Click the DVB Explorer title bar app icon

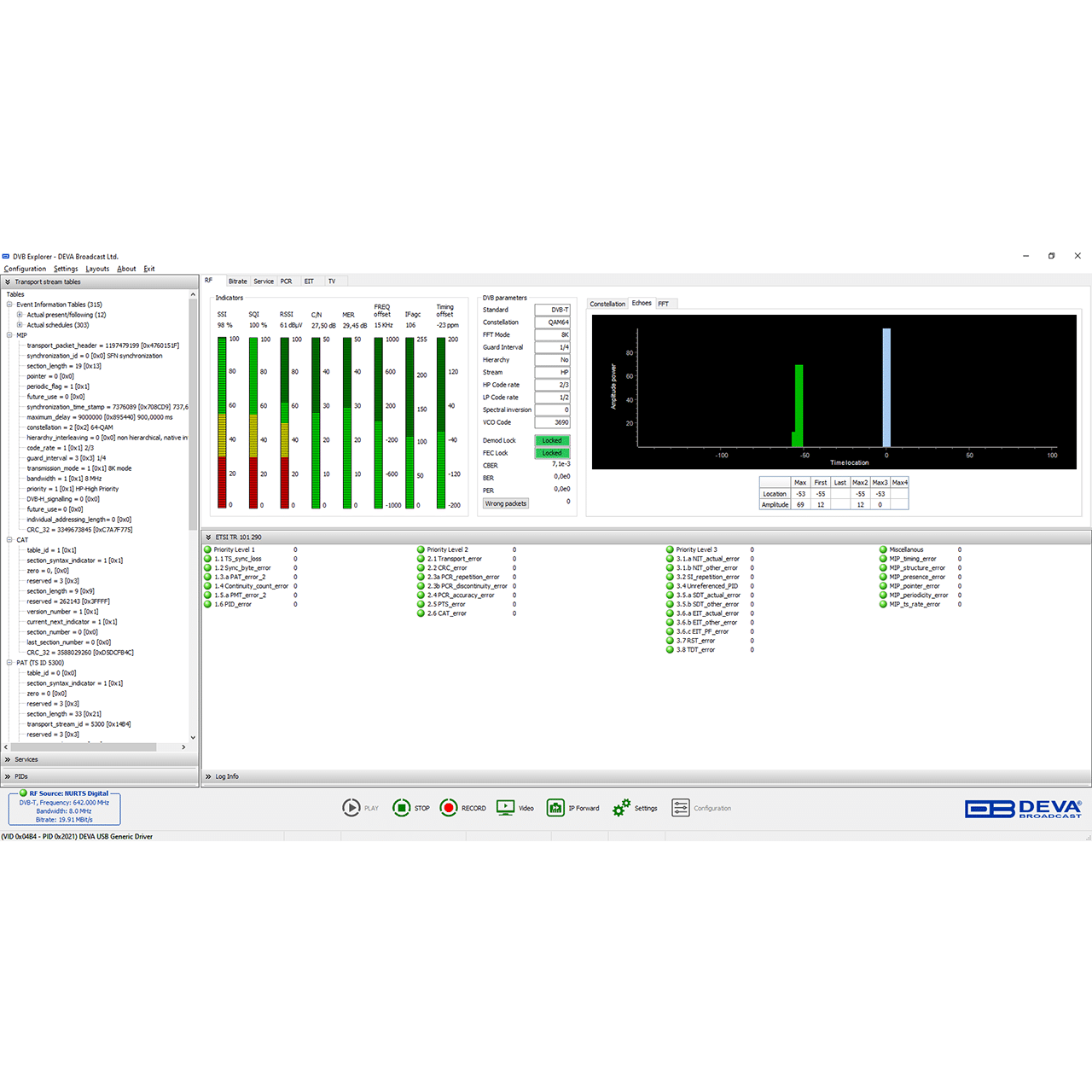[6, 256]
